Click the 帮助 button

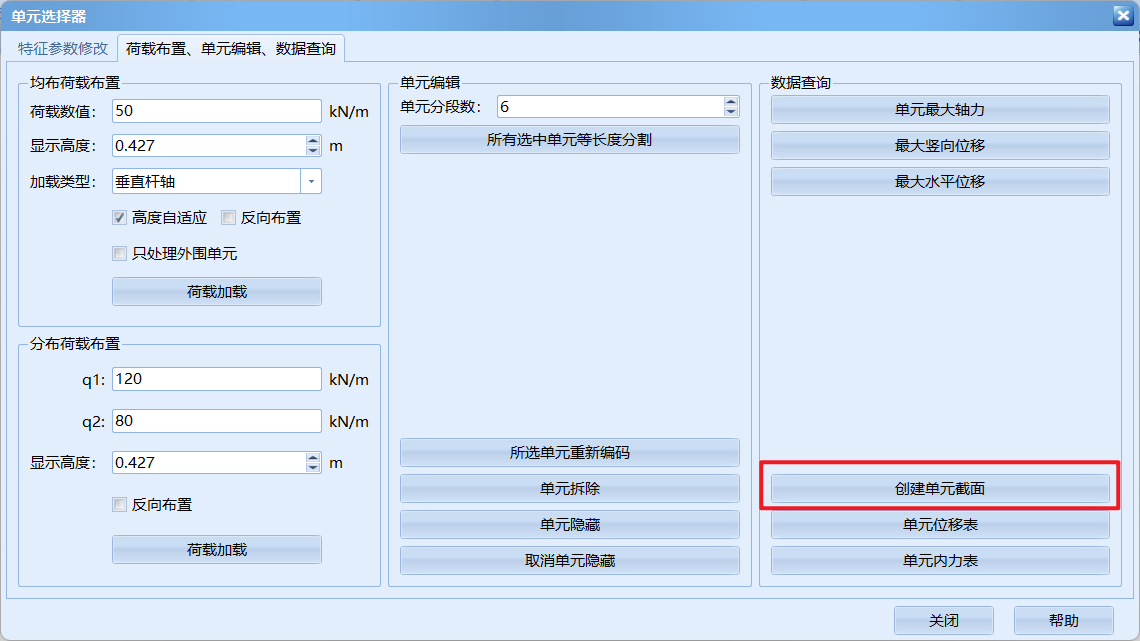1063,620
